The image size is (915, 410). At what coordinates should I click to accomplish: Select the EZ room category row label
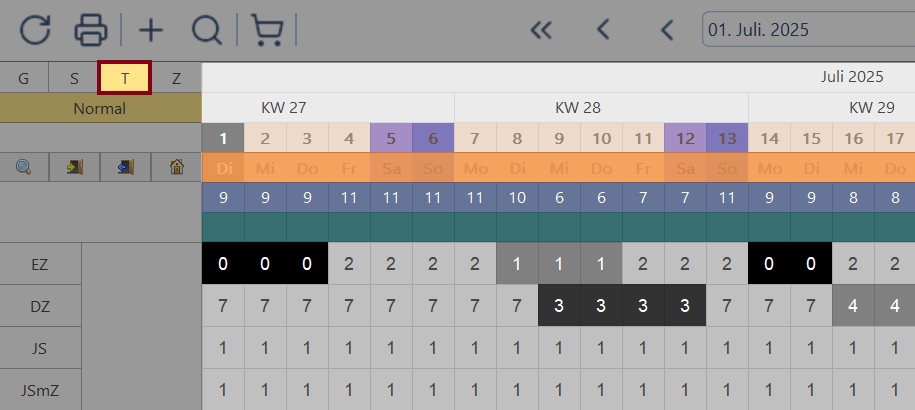pos(40,264)
